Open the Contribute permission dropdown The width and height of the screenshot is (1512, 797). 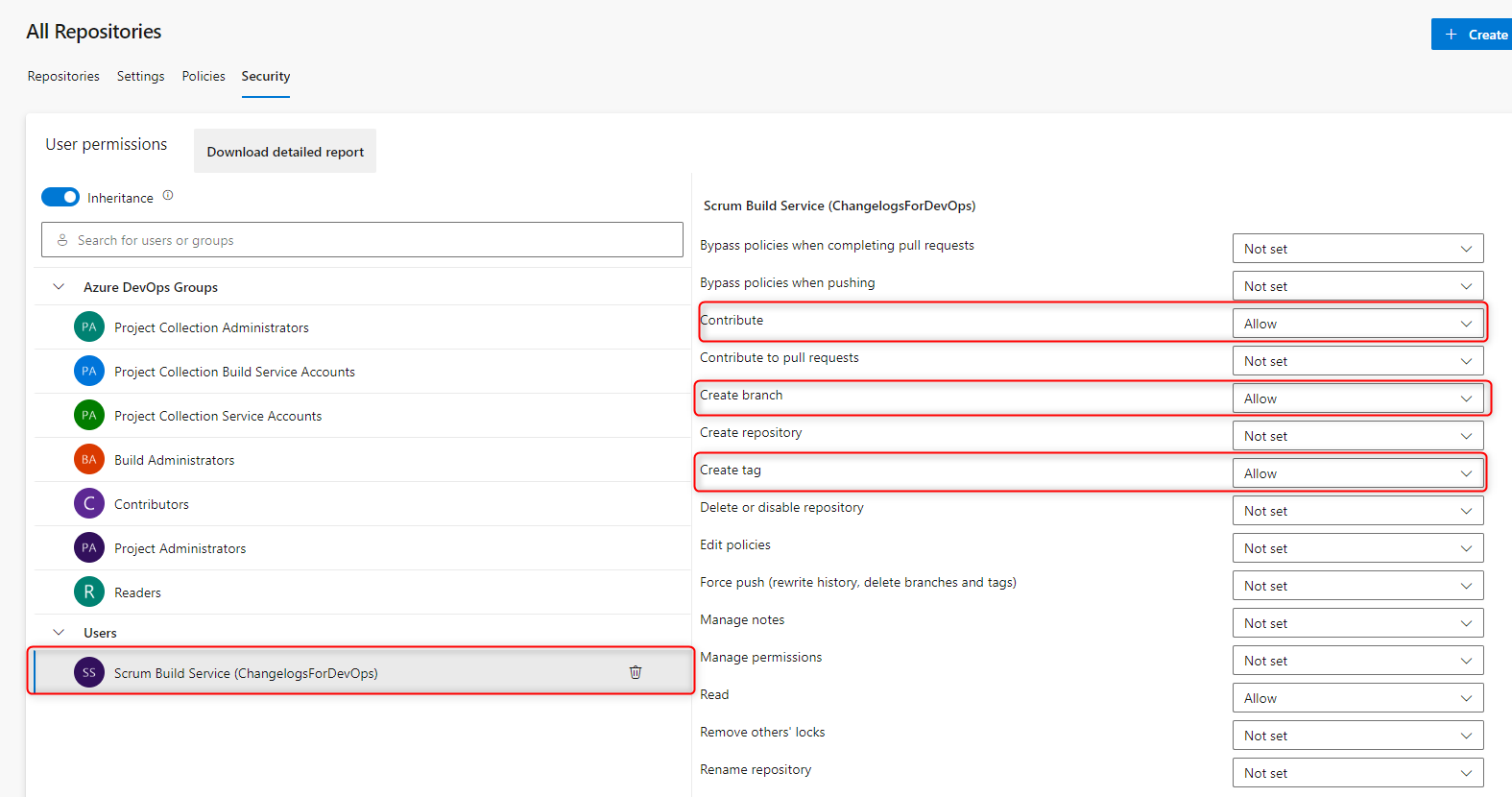click(x=1356, y=324)
